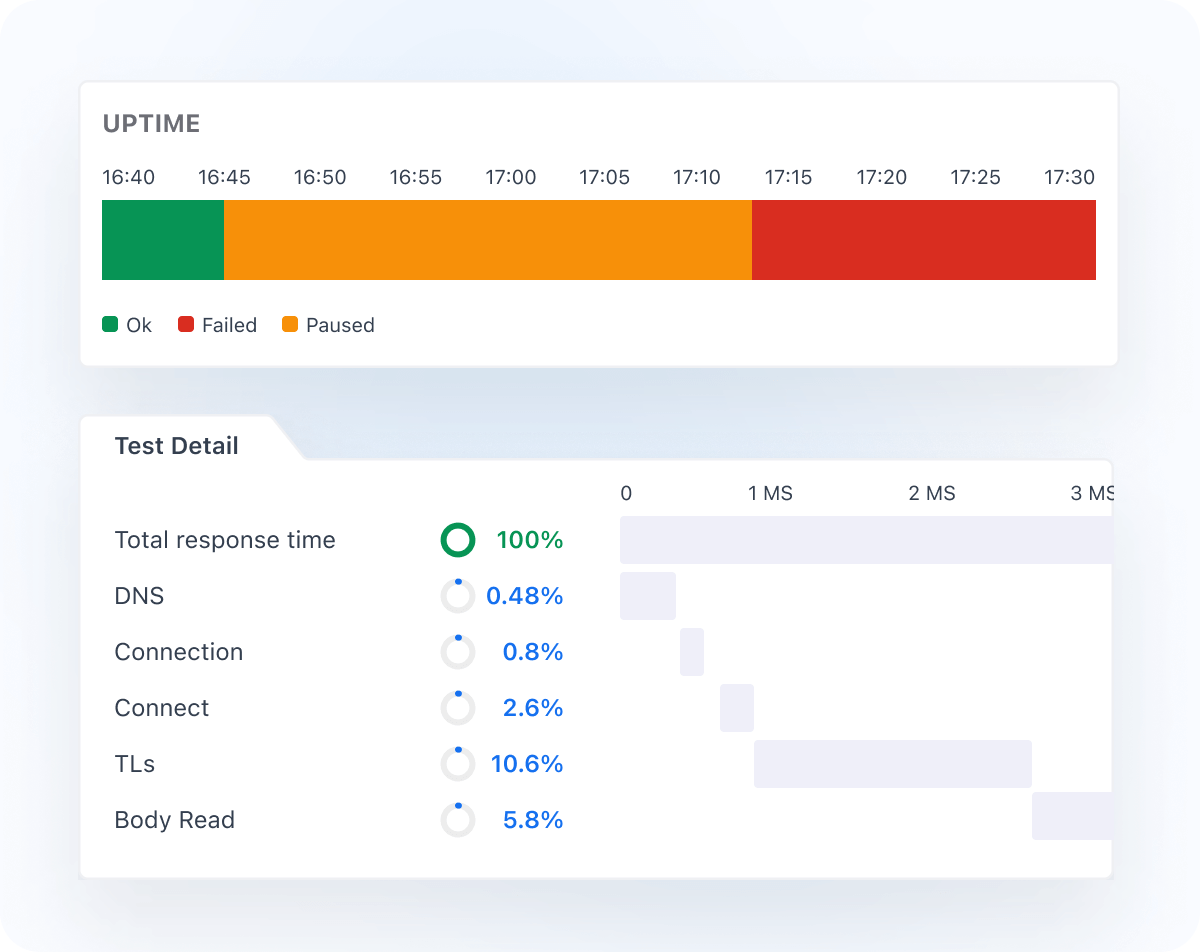The image size is (1200, 952).
Task: Select the Total response time row label
Action: click(225, 540)
